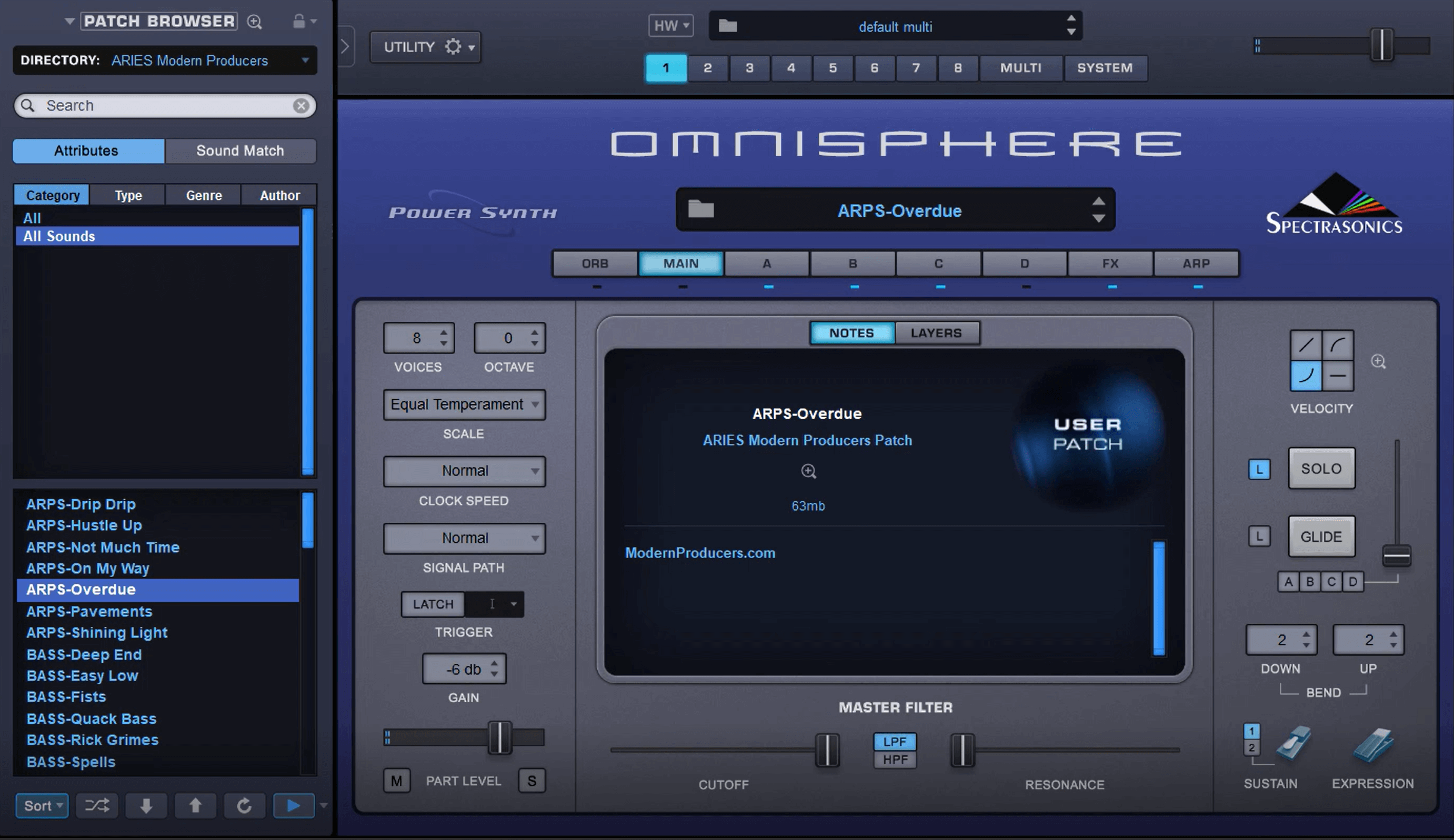The width and height of the screenshot is (1454, 840).
Task: Open the ModernProducers.com link
Action: click(x=700, y=553)
